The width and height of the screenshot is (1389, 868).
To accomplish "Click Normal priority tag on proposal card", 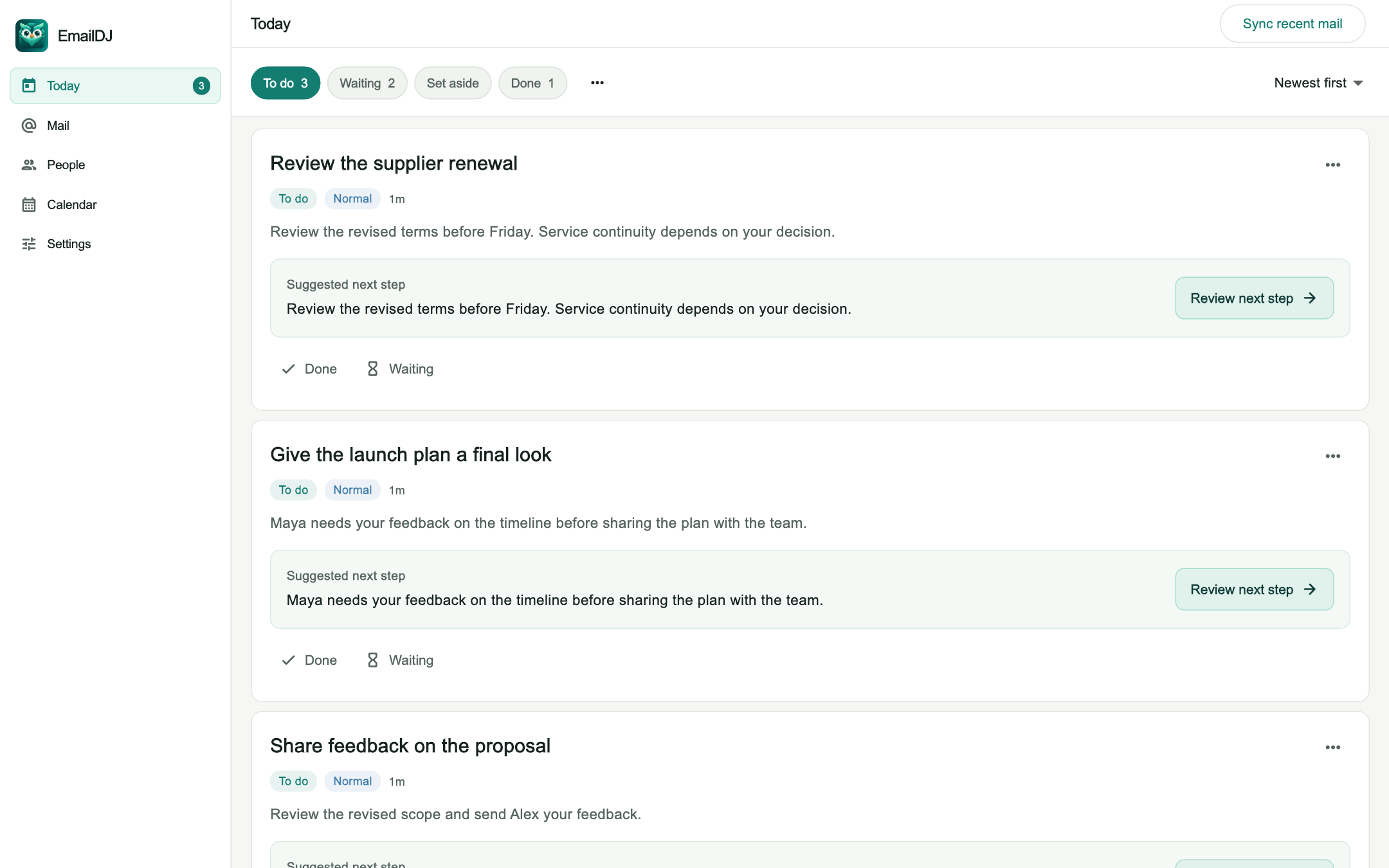I will coord(352,781).
